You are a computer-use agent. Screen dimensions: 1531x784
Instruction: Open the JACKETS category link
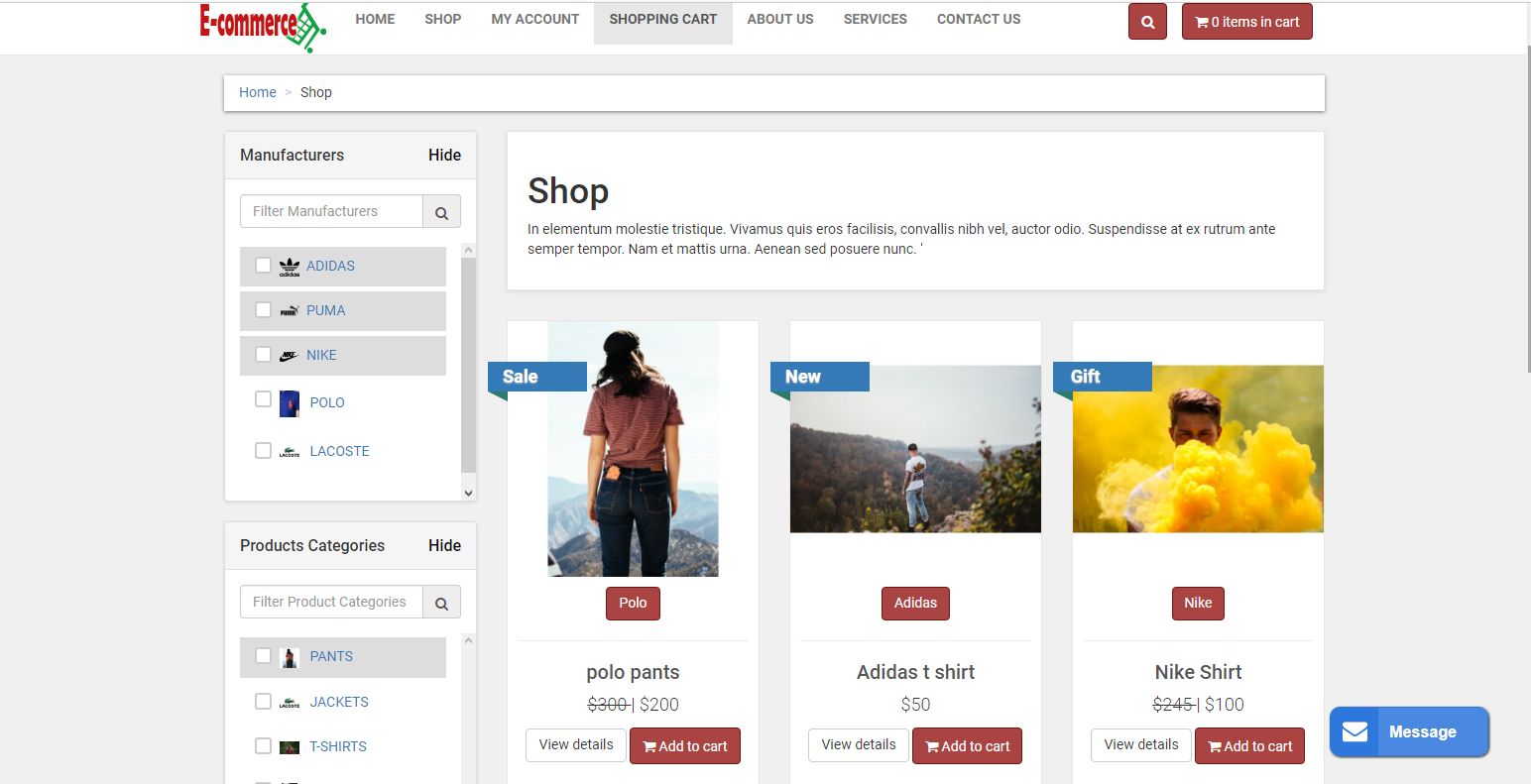[x=339, y=702]
